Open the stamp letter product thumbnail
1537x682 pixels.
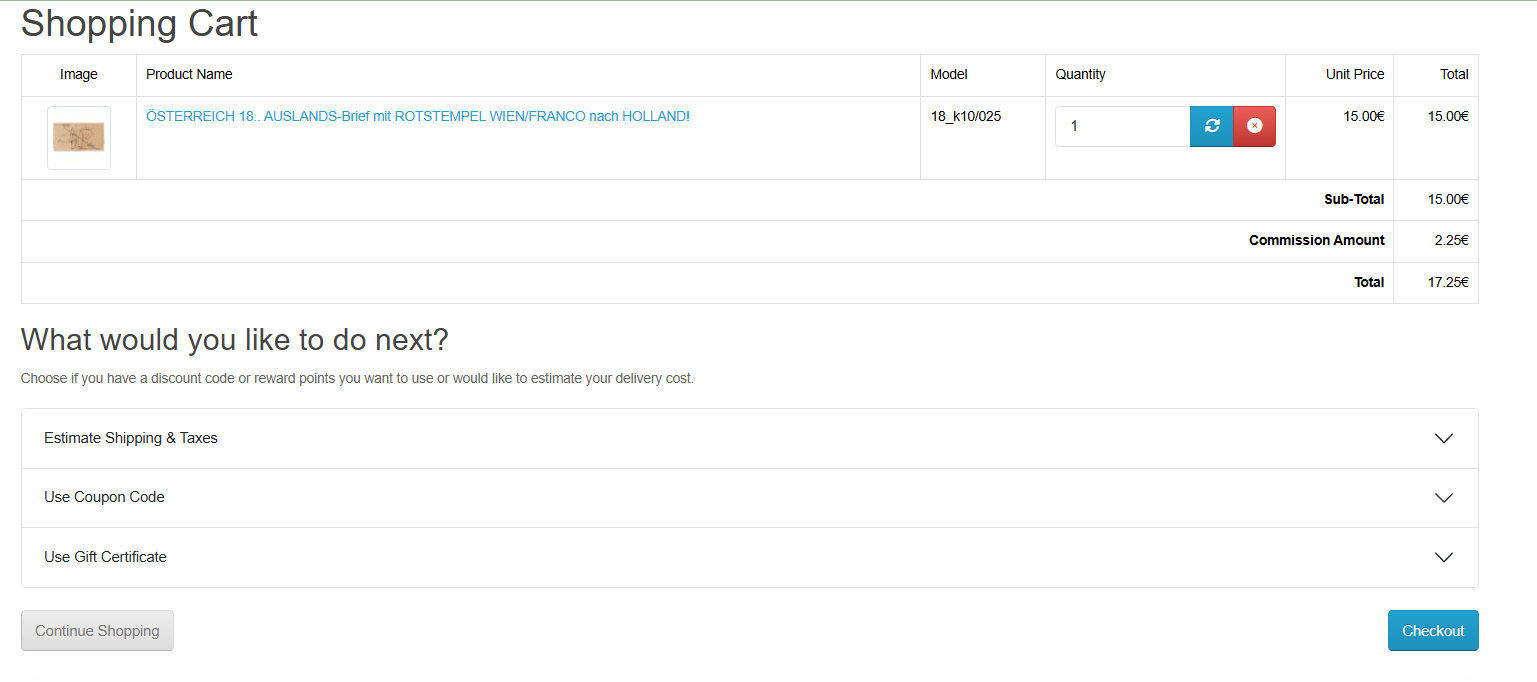point(79,138)
